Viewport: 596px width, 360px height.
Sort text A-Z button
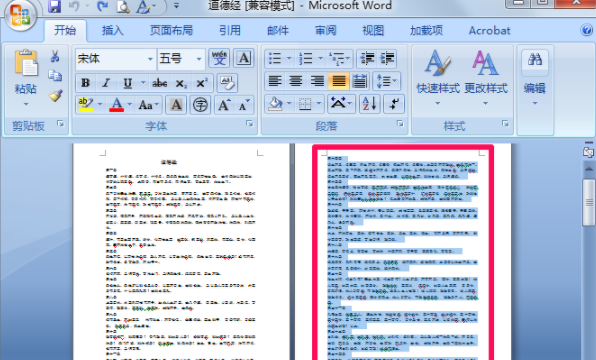pos(369,103)
